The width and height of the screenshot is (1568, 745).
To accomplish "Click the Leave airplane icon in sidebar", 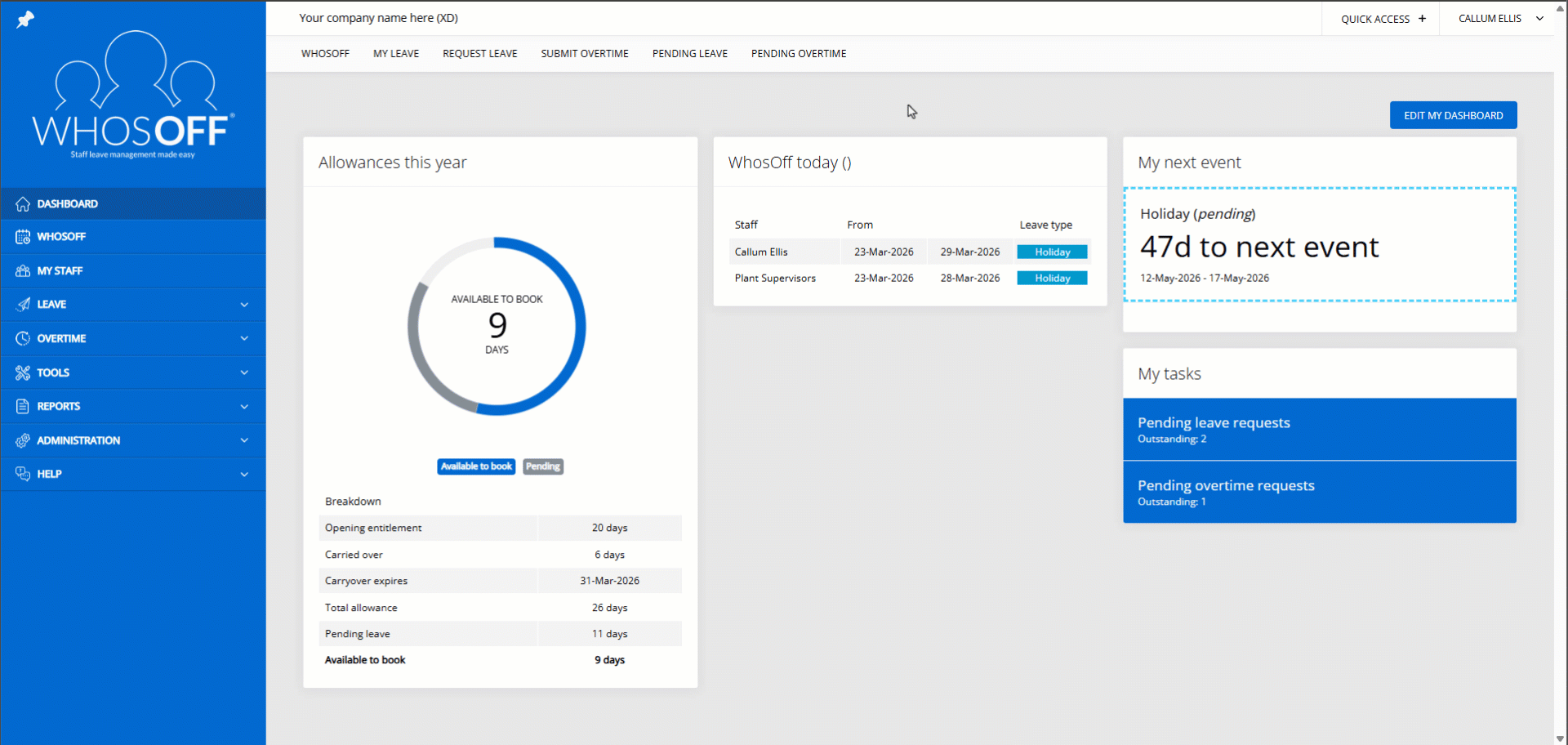I will pyautogui.click(x=23, y=305).
